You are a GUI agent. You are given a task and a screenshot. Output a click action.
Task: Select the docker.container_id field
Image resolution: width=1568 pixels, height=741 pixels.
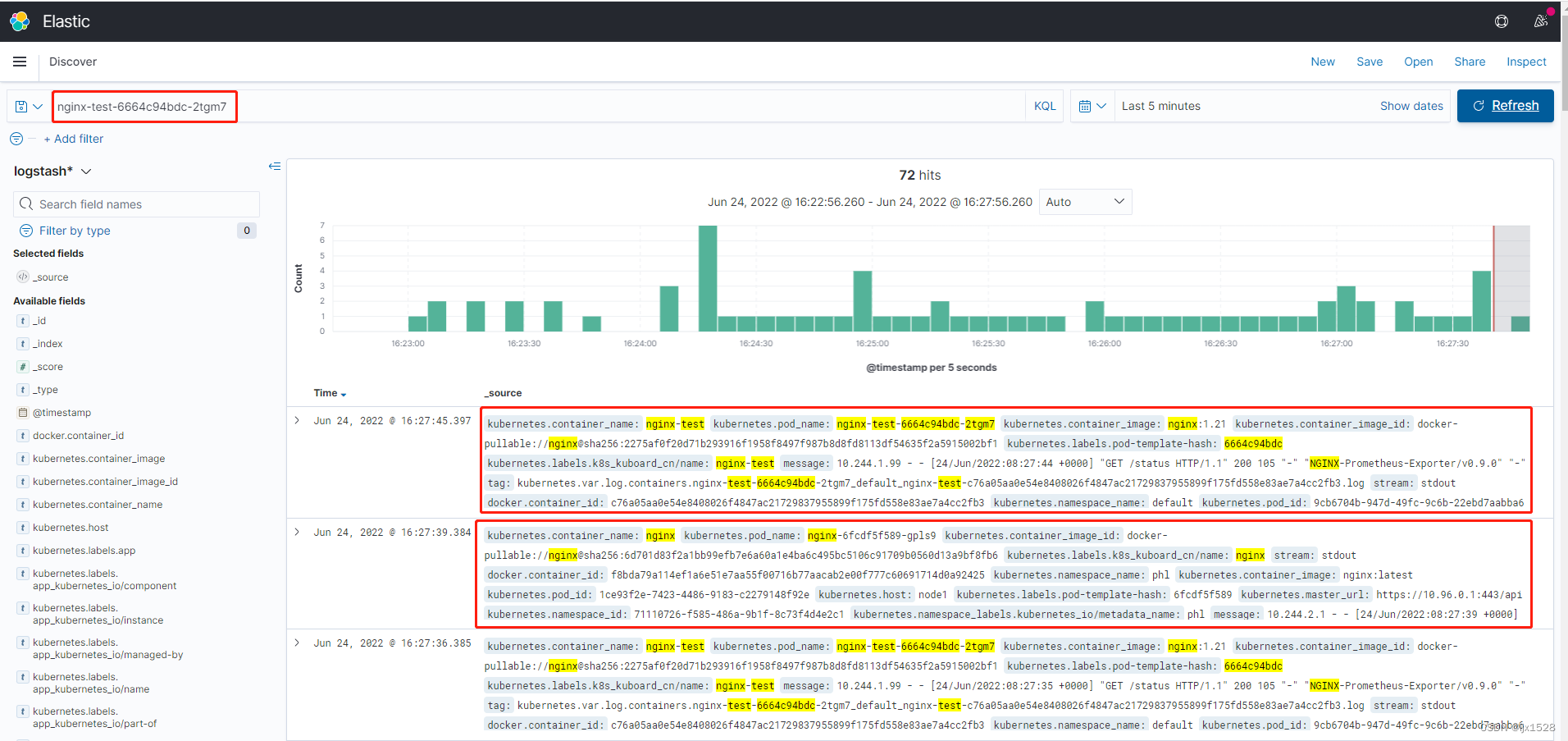point(78,436)
